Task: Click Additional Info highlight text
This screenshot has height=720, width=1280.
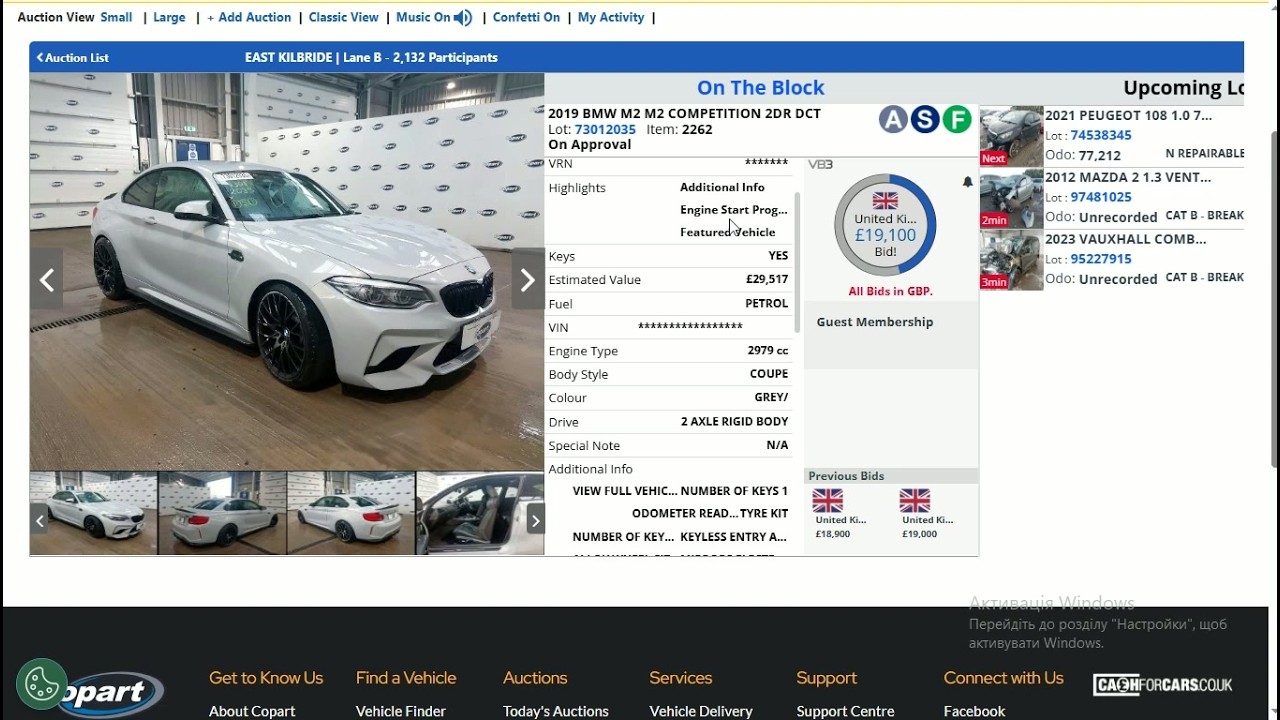Action: 722,187
